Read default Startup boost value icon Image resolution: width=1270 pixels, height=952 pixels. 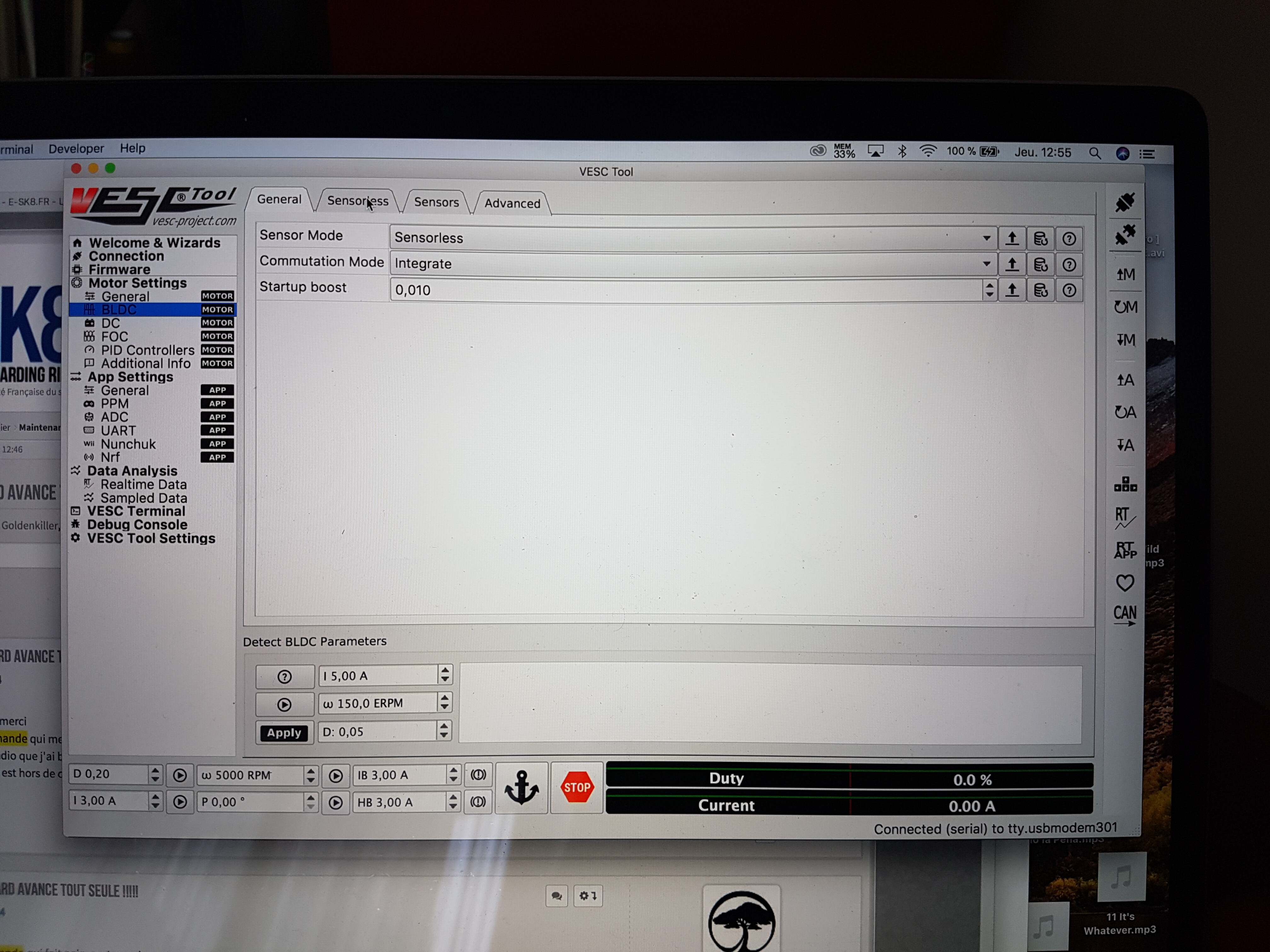pyautogui.click(x=1040, y=290)
